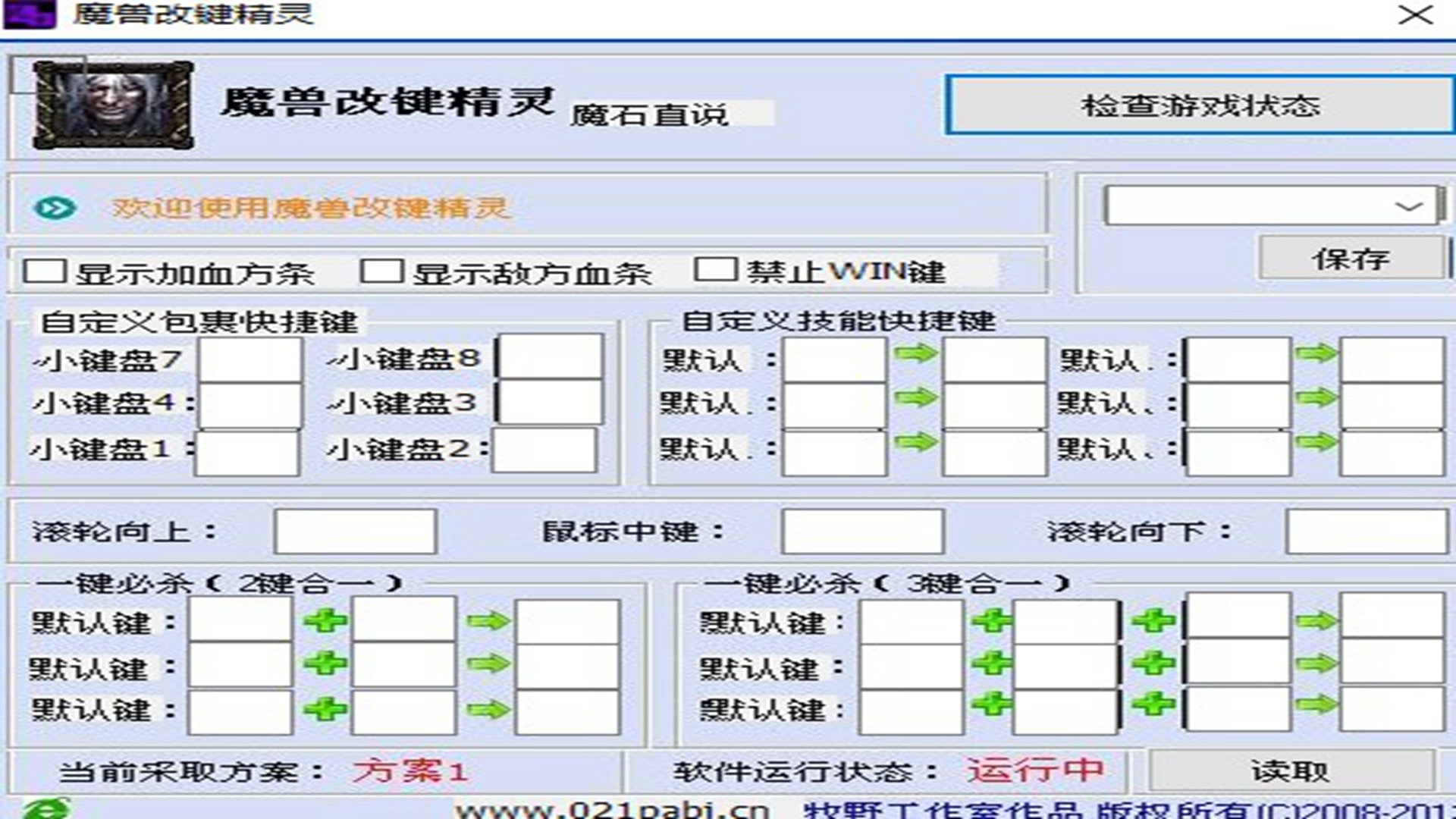The width and height of the screenshot is (1456, 819).
Task: Check the 禁止WIN键 option
Action: [x=715, y=269]
